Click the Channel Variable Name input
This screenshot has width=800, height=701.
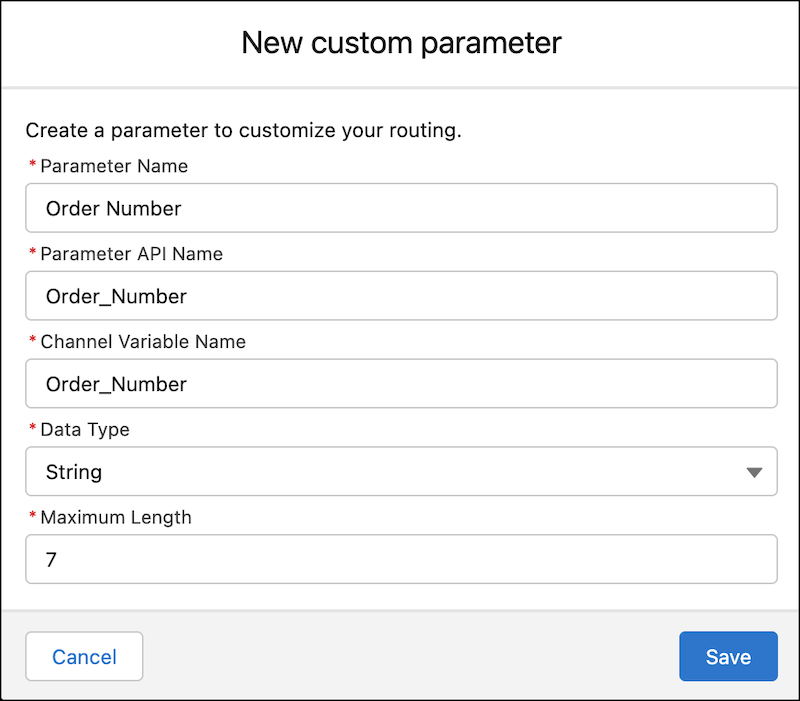coord(400,383)
